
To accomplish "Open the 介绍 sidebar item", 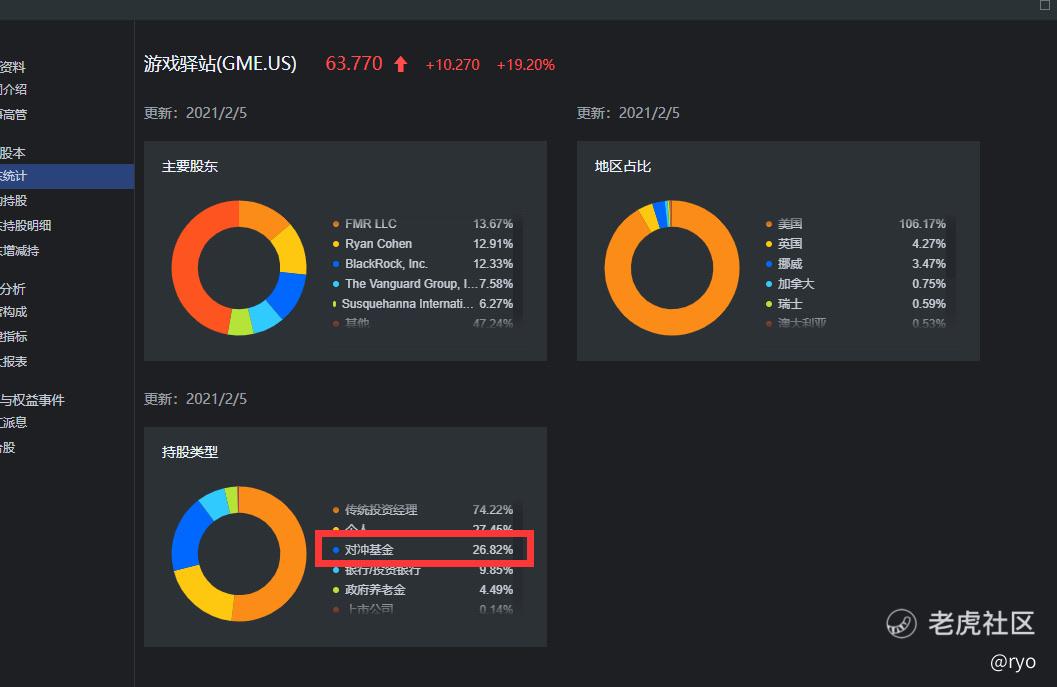I will coord(13,90).
